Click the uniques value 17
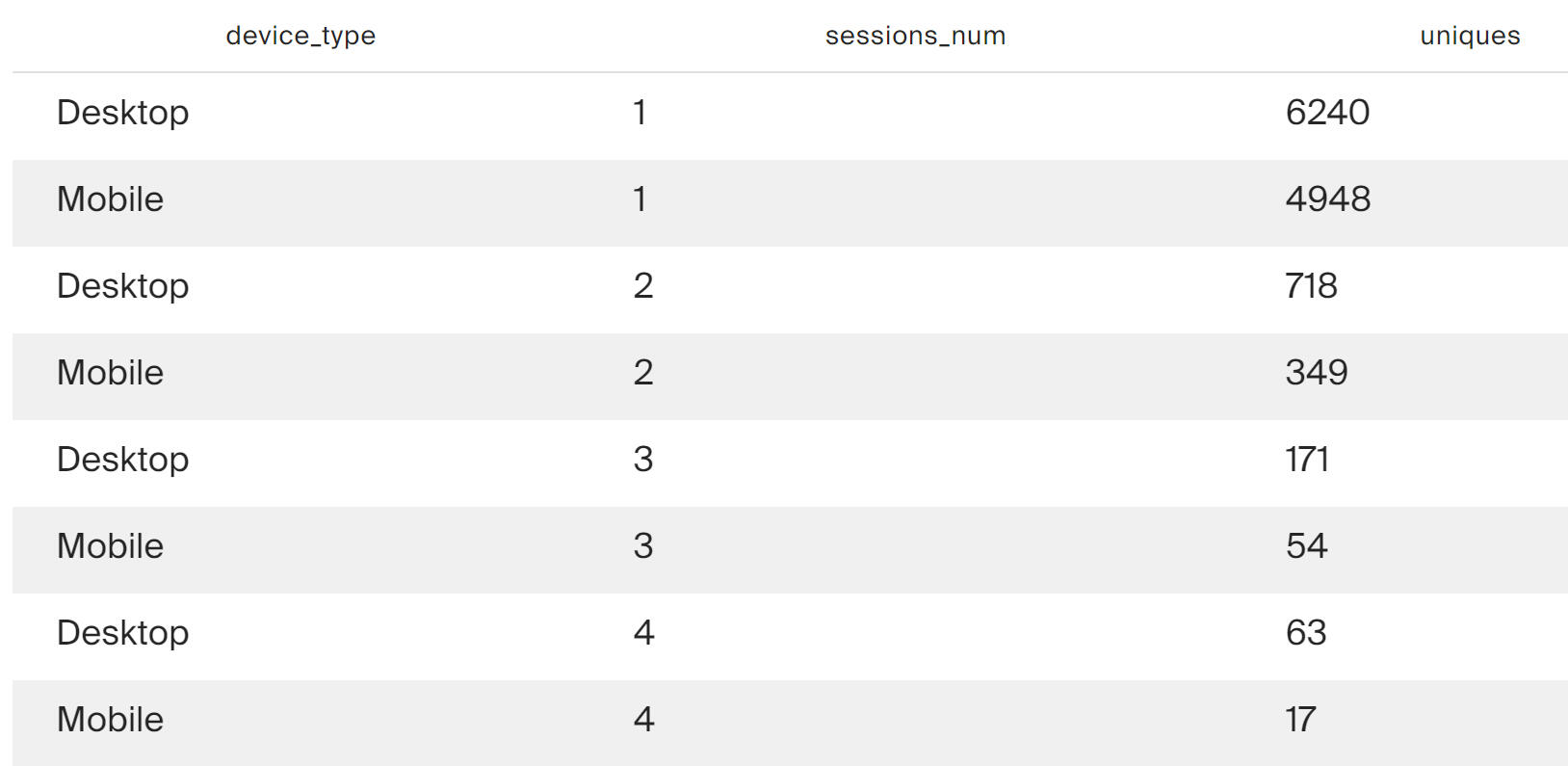This screenshot has width=1568, height=766. pyautogui.click(x=1300, y=720)
